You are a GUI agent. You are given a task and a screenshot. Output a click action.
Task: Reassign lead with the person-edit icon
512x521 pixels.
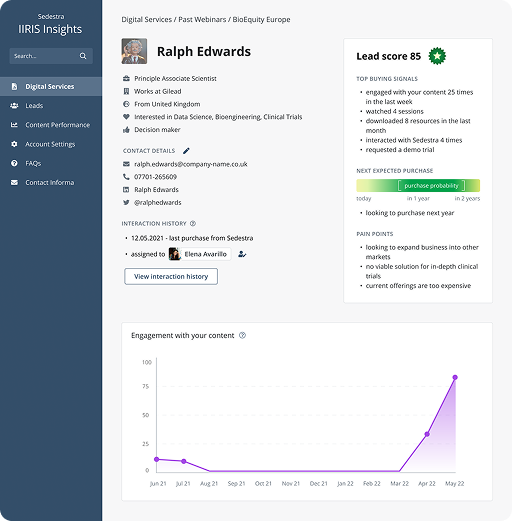pos(242,254)
